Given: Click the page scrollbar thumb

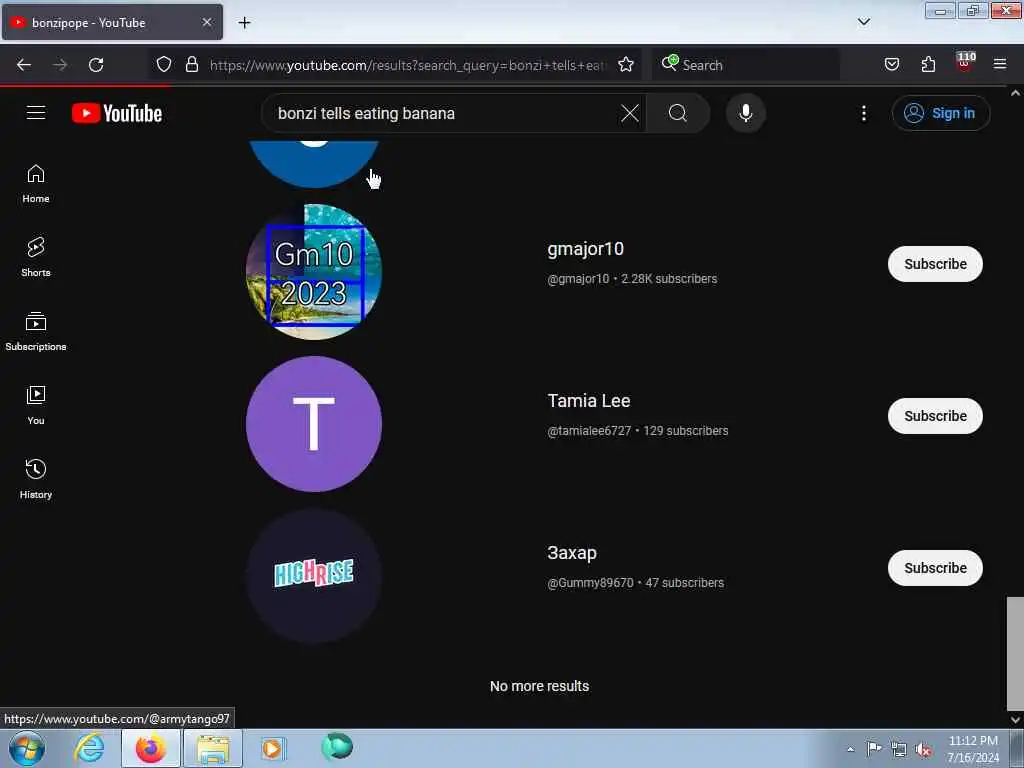Looking at the screenshot, I should pyautogui.click(x=1015, y=653).
